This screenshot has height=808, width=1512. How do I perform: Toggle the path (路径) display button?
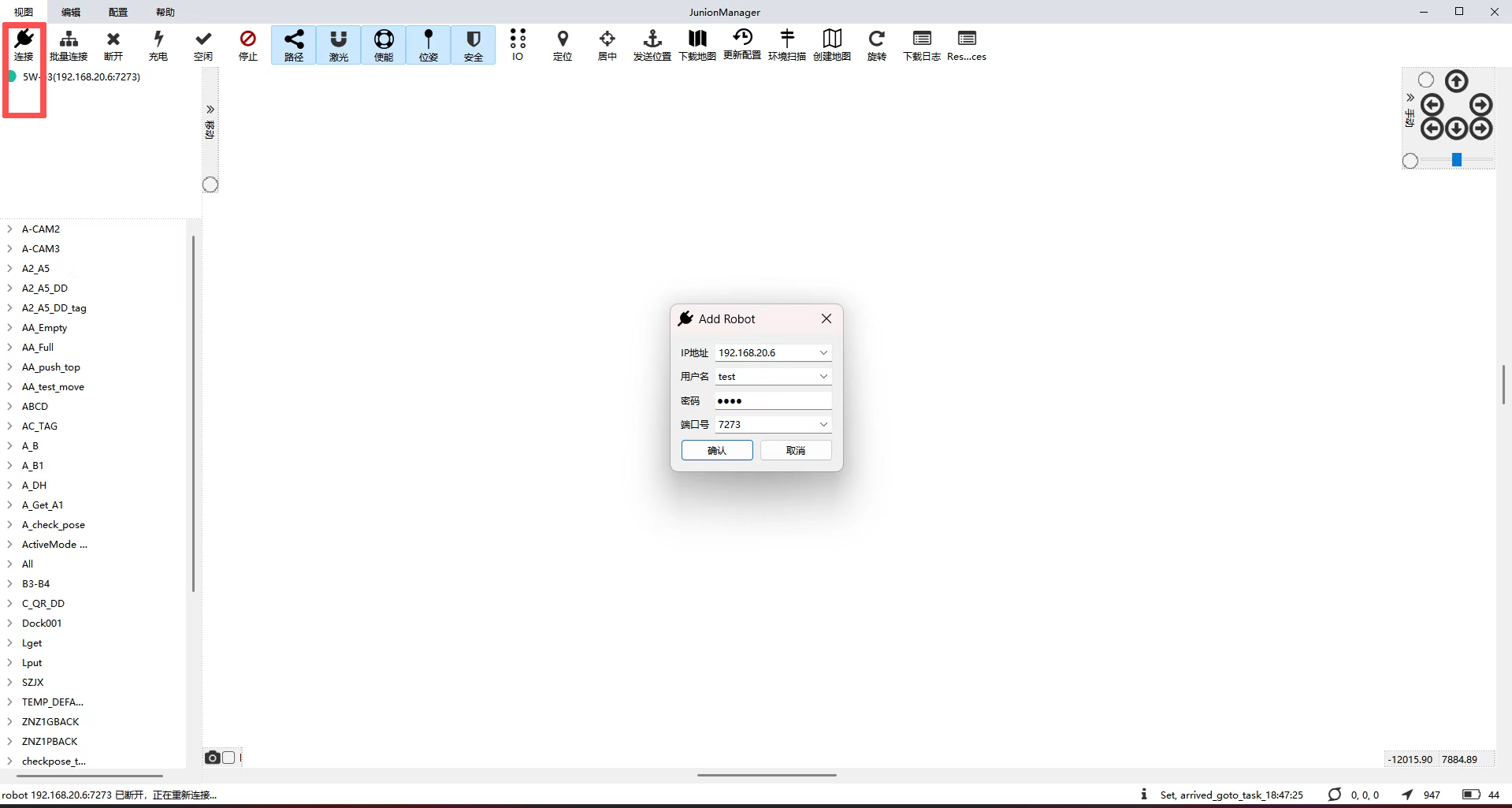pyautogui.click(x=294, y=45)
